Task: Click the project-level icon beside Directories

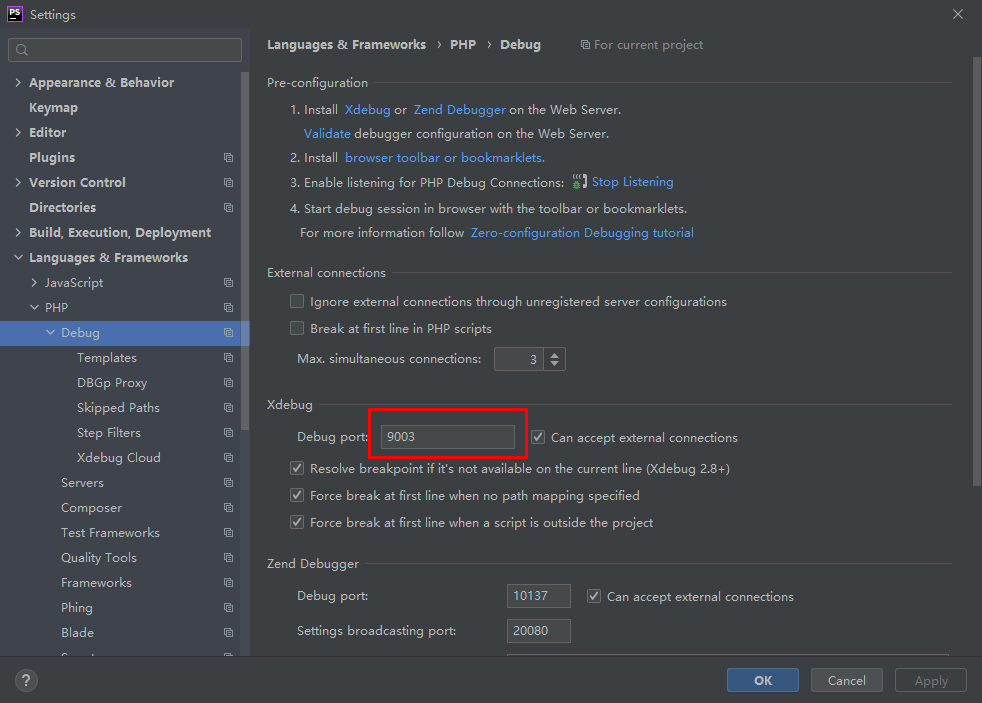Action: coord(229,208)
